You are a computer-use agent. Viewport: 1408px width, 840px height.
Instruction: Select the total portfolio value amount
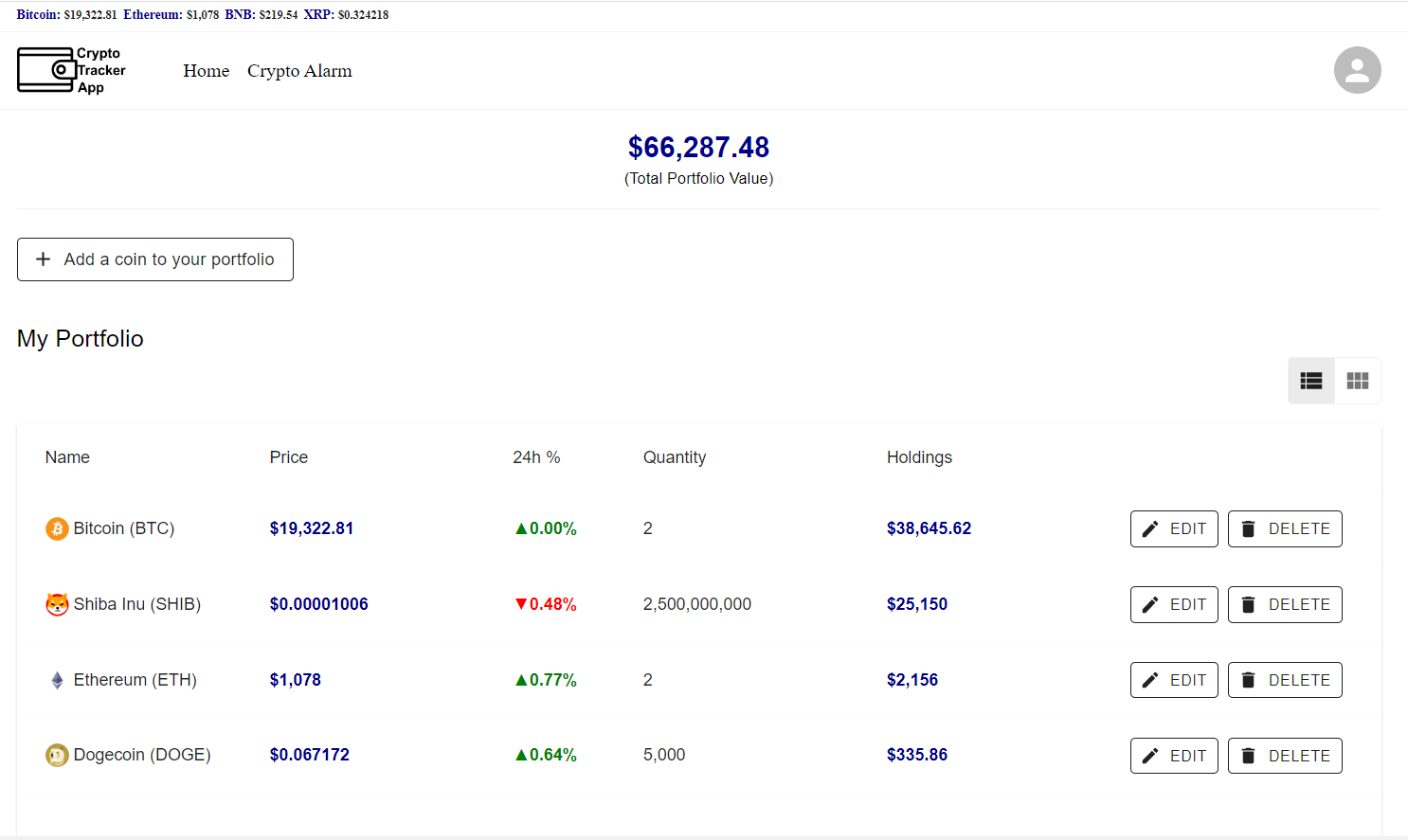click(x=699, y=148)
